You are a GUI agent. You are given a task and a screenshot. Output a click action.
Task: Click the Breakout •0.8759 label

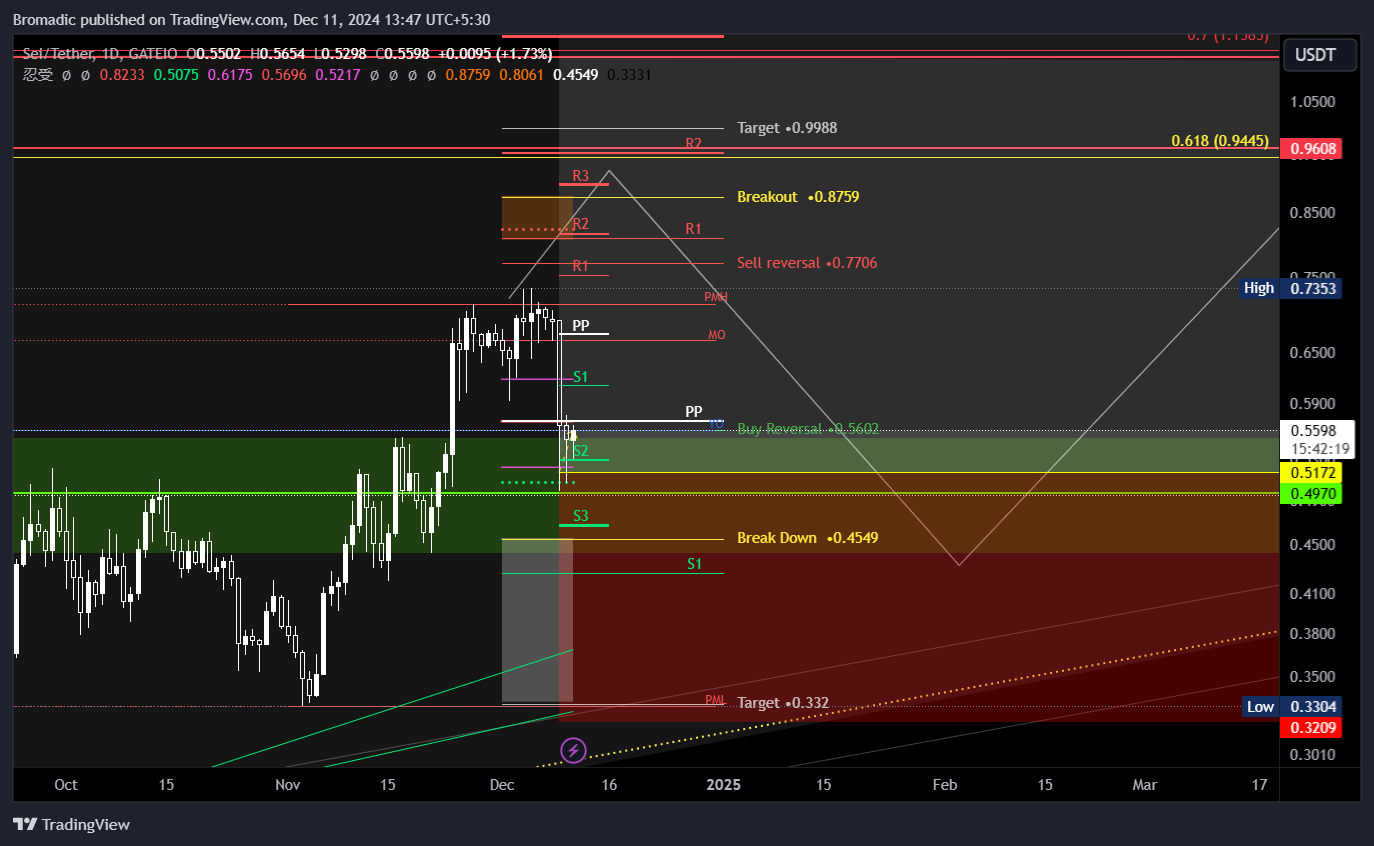798,197
